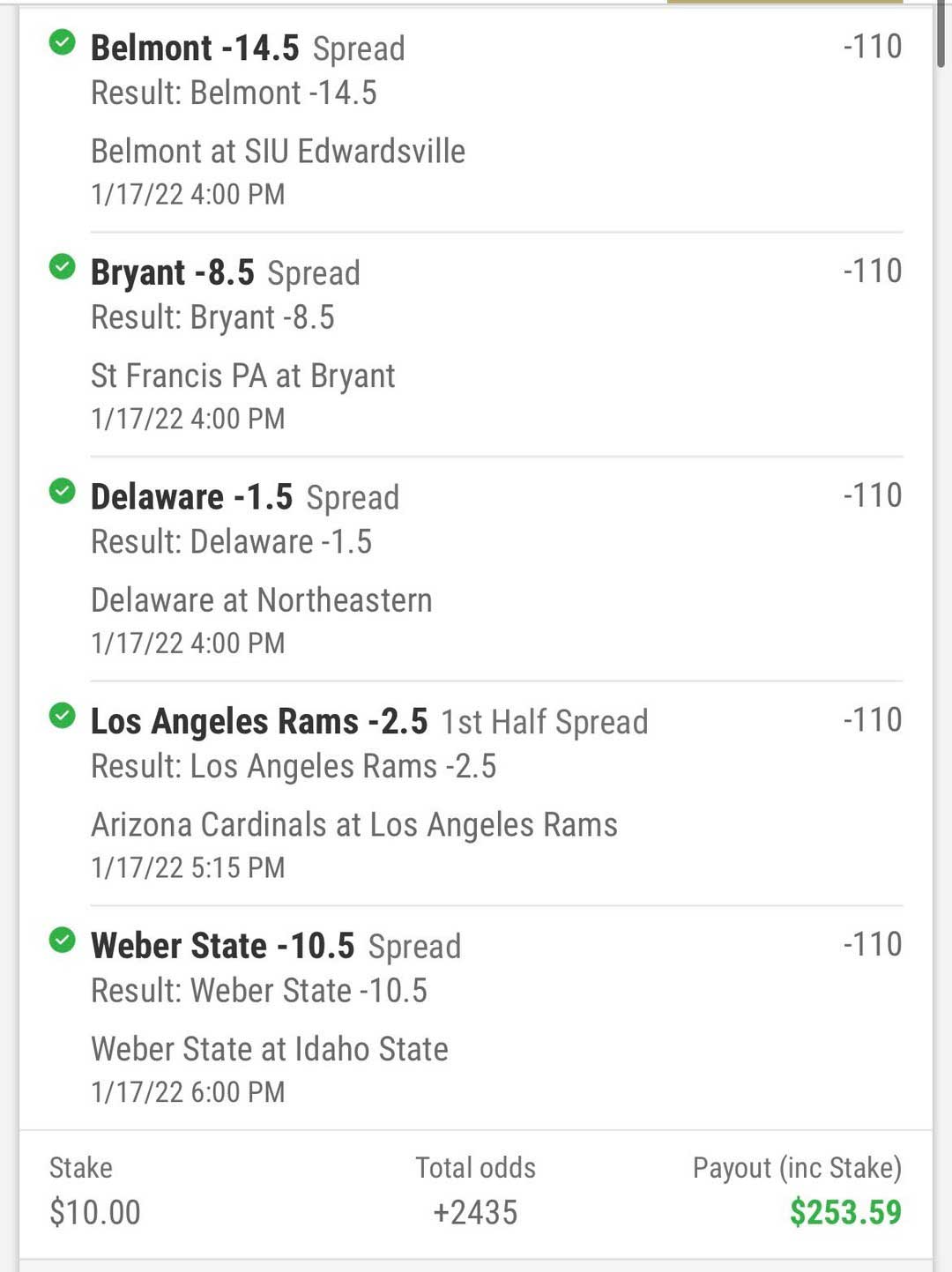Click the -110 odds for the Weber State leg
The width and height of the screenshot is (952, 1272).
coord(873,944)
